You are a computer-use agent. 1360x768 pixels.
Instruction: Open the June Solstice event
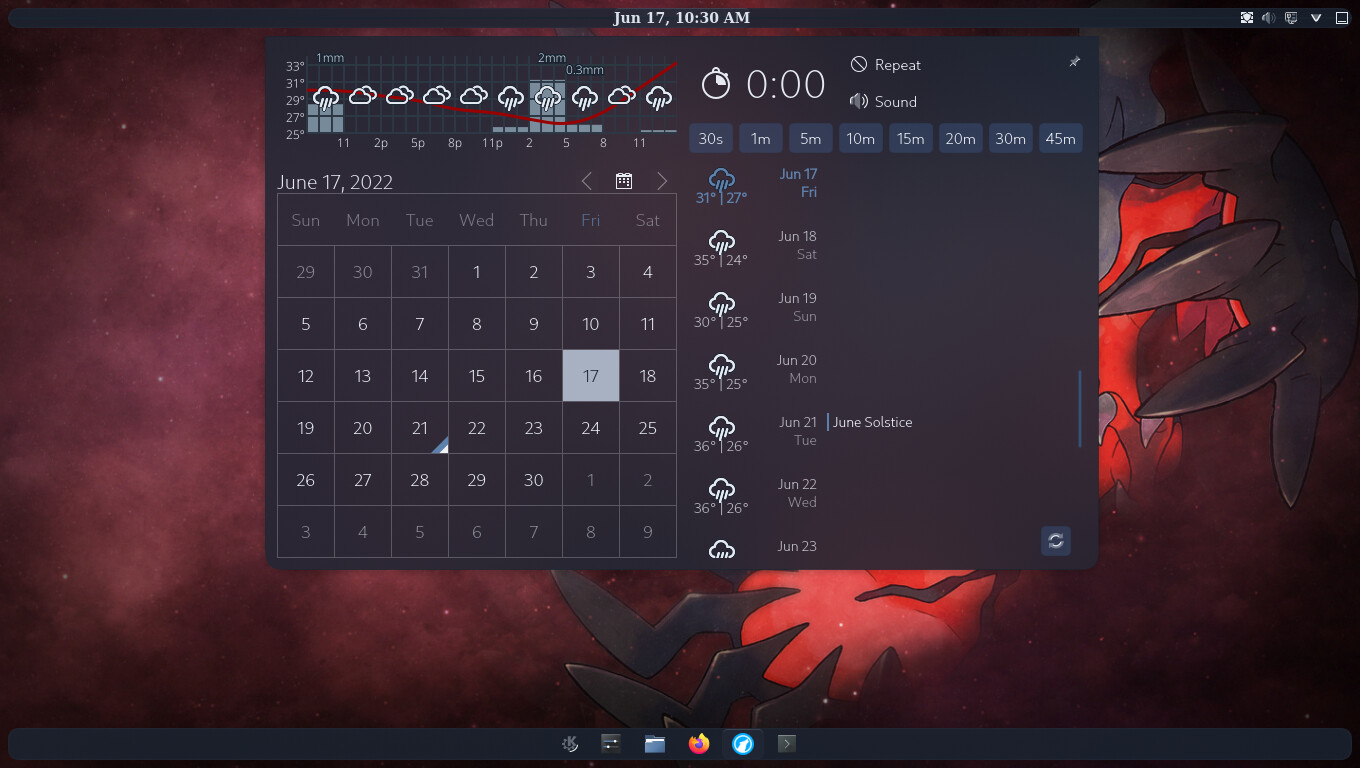(872, 422)
